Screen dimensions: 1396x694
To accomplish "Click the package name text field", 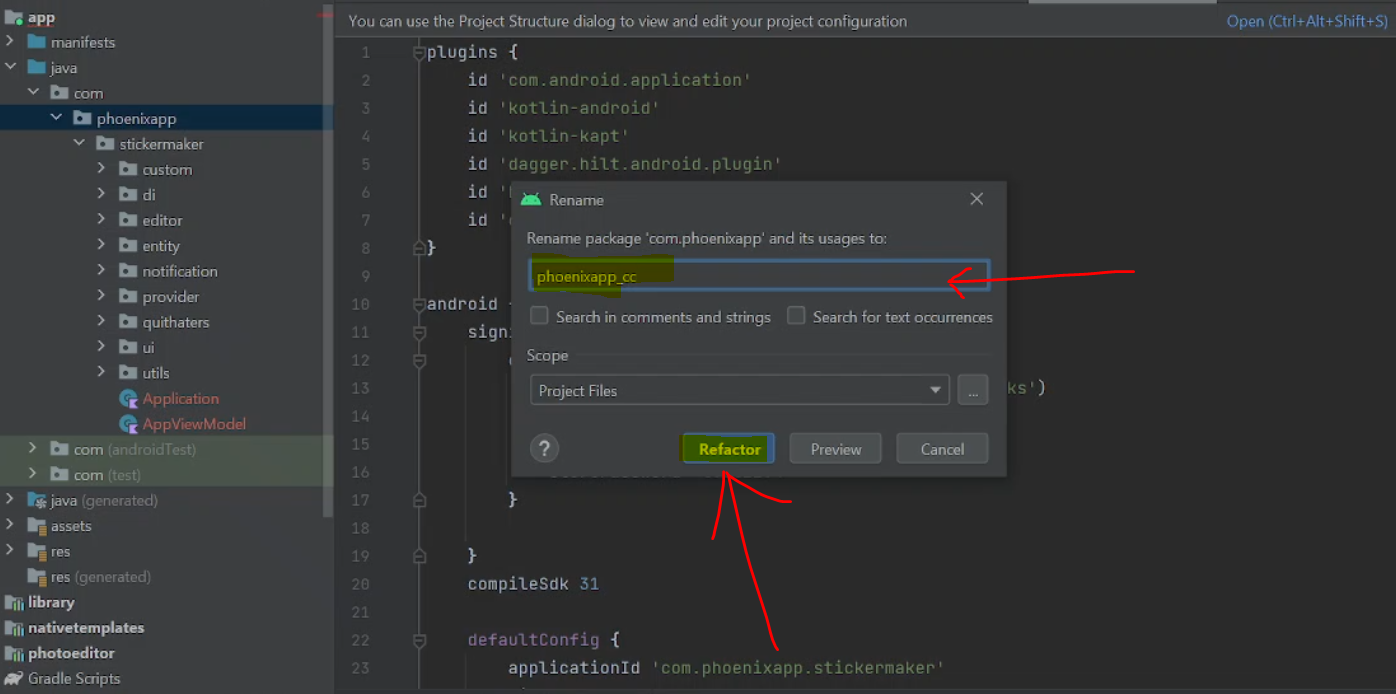I will click(x=758, y=276).
